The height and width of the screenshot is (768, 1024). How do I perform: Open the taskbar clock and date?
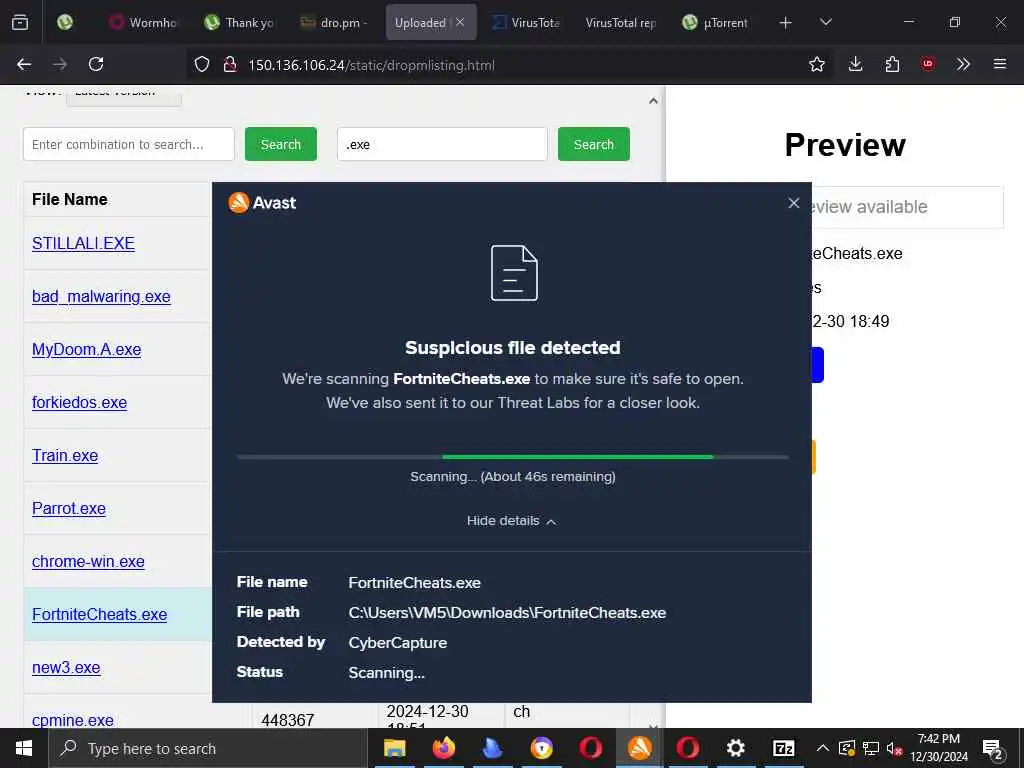[939, 748]
